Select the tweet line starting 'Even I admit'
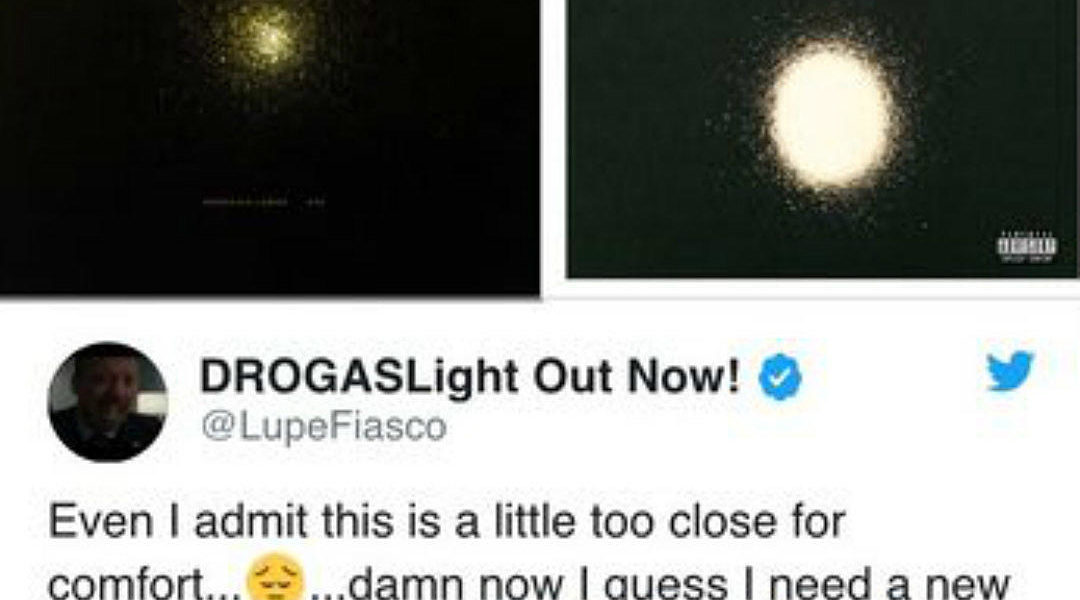 pyautogui.click(x=446, y=521)
